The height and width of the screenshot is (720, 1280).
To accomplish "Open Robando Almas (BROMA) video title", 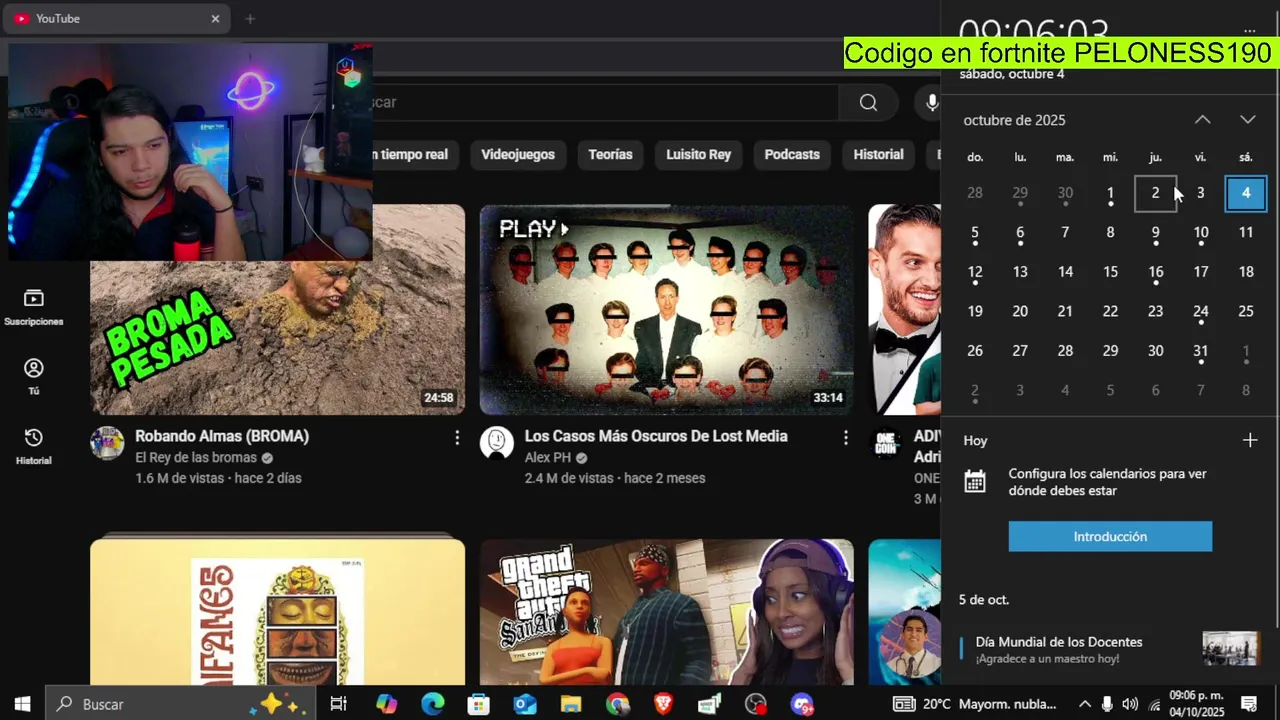I will tap(222, 436).
